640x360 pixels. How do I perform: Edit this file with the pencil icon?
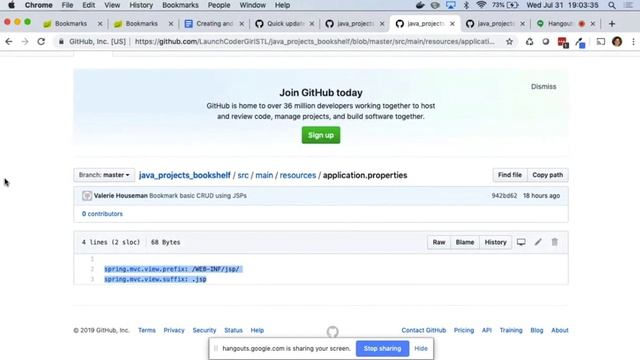(538, 242)
